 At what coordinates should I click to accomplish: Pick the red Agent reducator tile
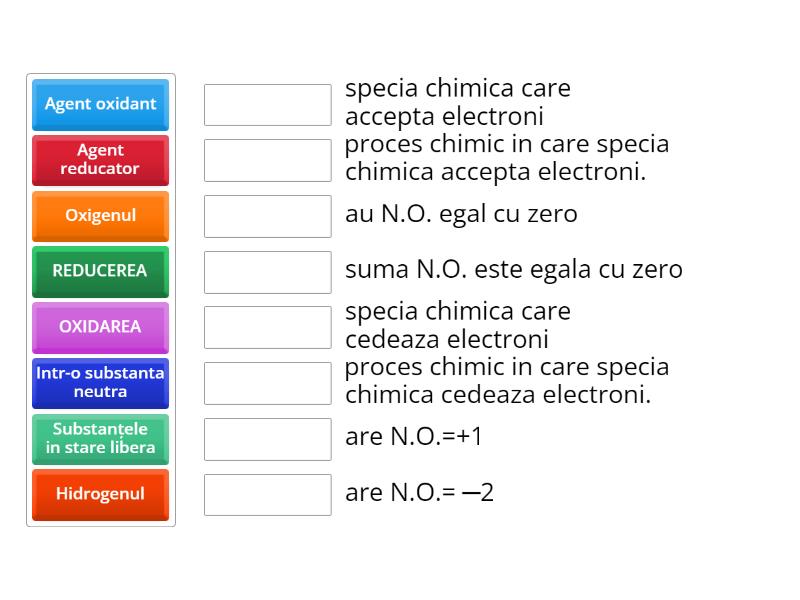[101, 160]
